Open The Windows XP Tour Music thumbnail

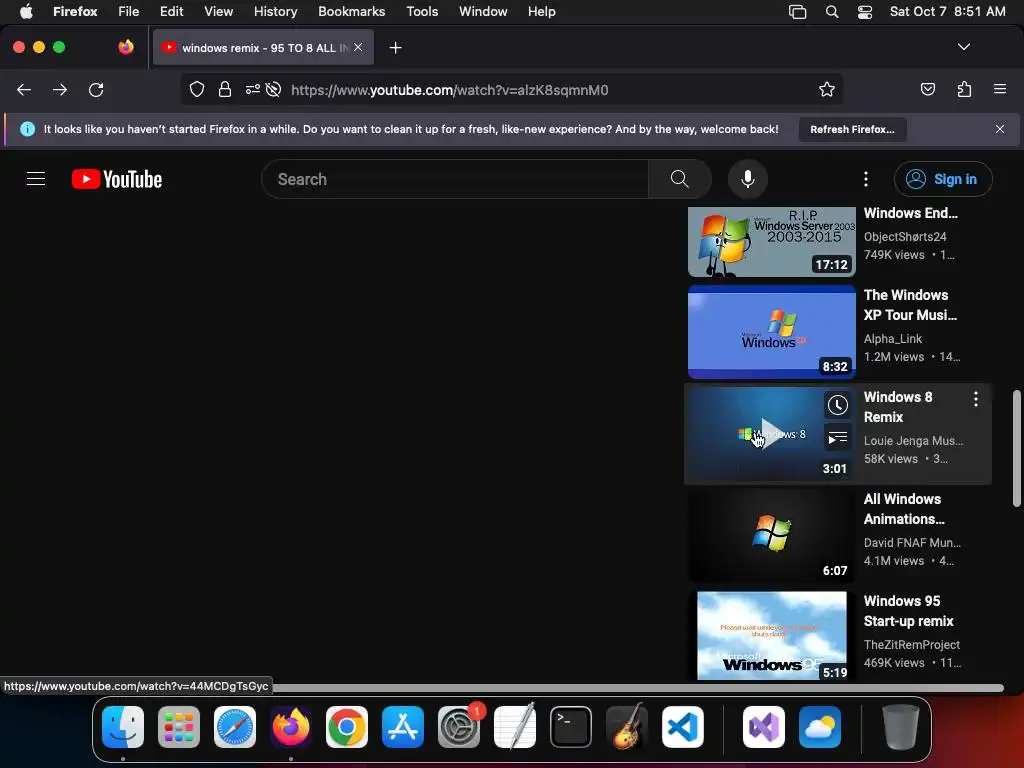click(771, 332)
